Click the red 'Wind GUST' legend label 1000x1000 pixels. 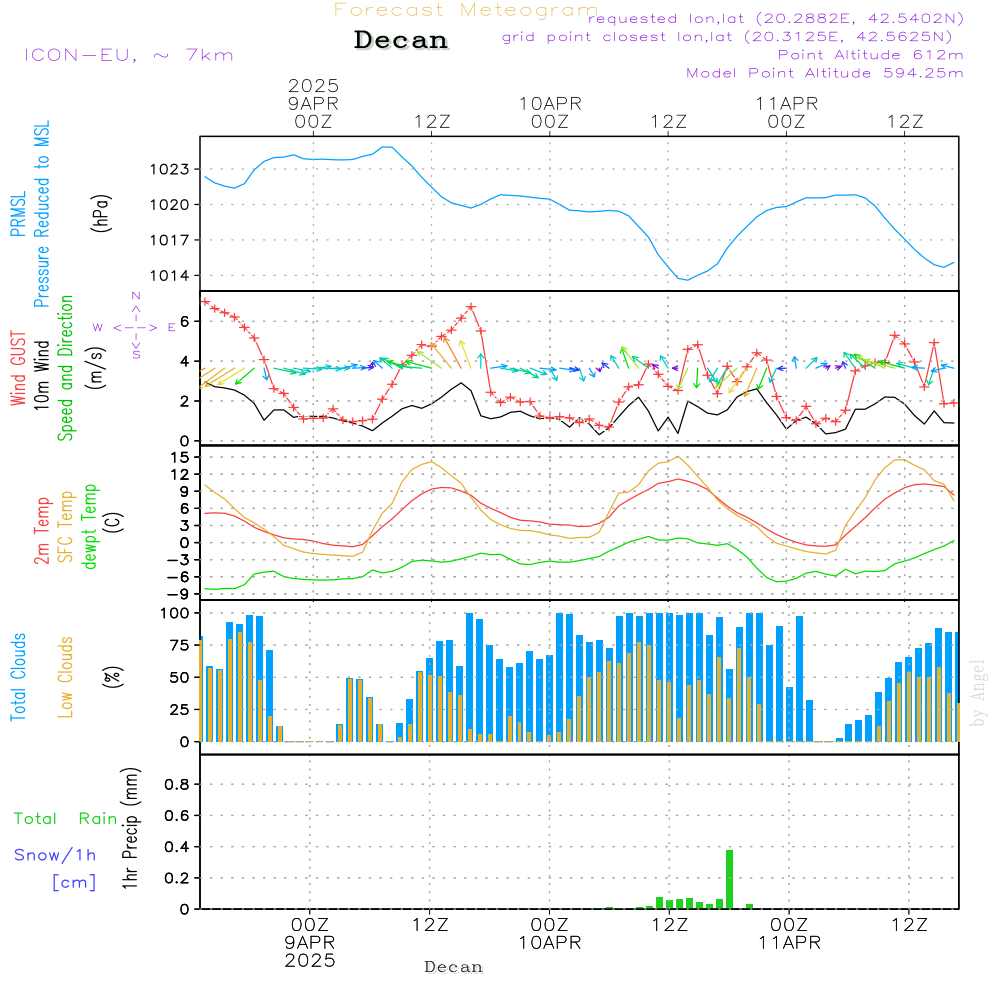point(18,368)
